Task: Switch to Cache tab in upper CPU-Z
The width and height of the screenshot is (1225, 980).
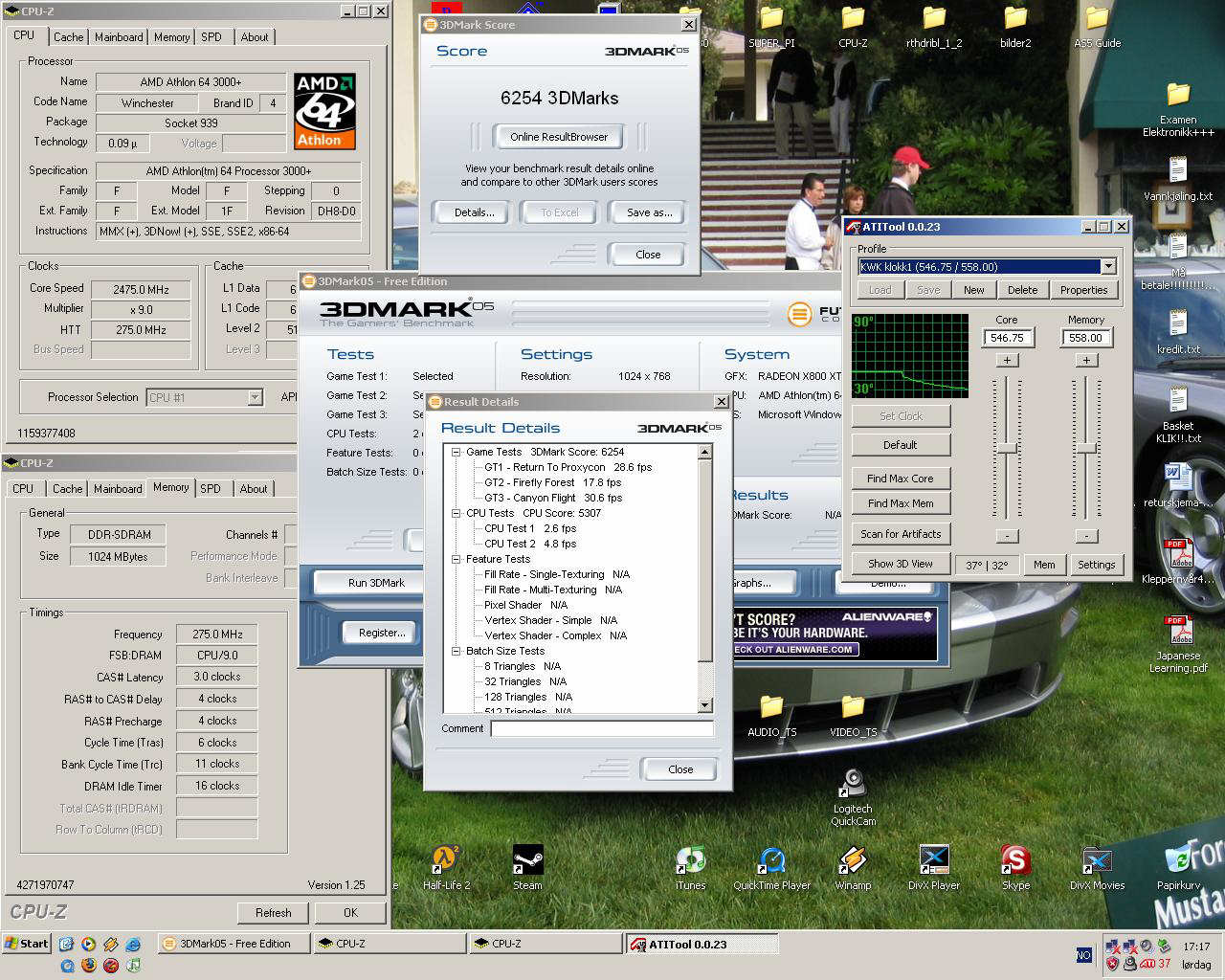Action: coord(68,37)
